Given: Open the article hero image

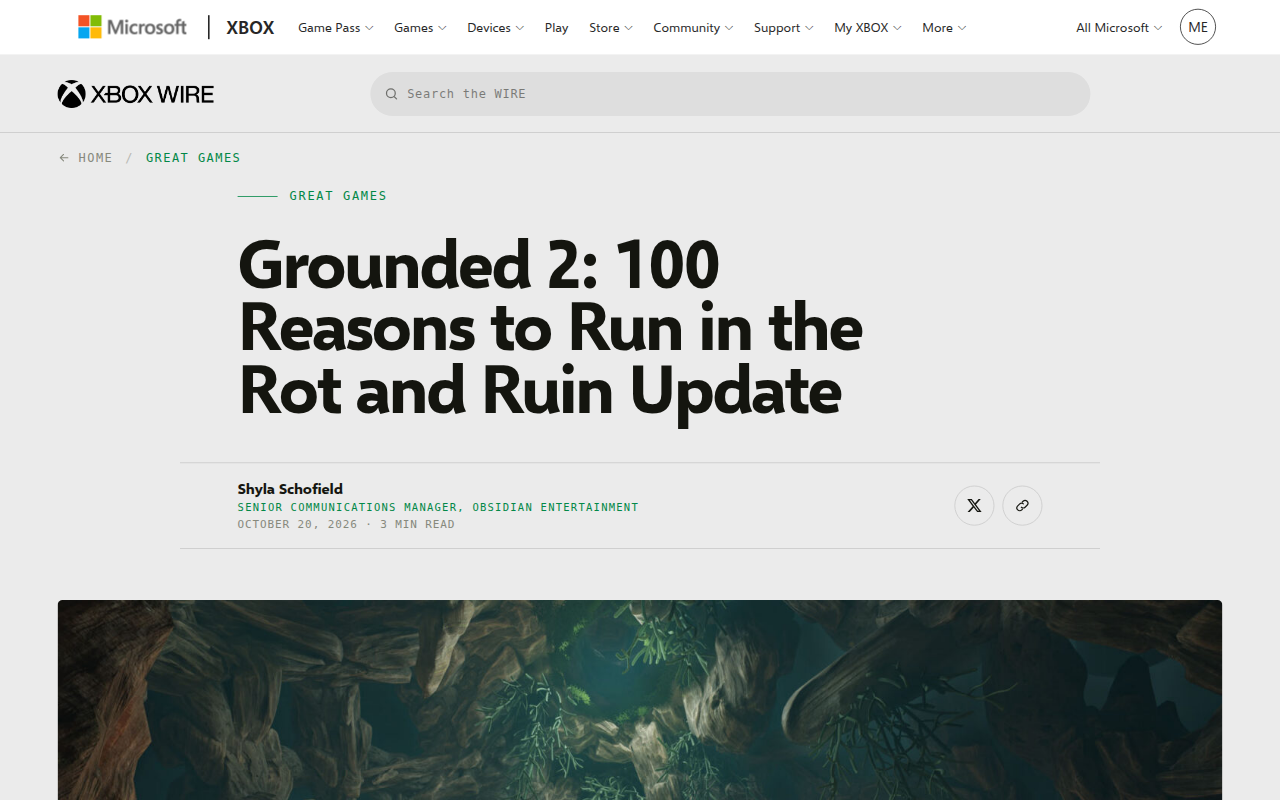Looking at the screenshot, I should pyautogui.click(x=640, y=700).
